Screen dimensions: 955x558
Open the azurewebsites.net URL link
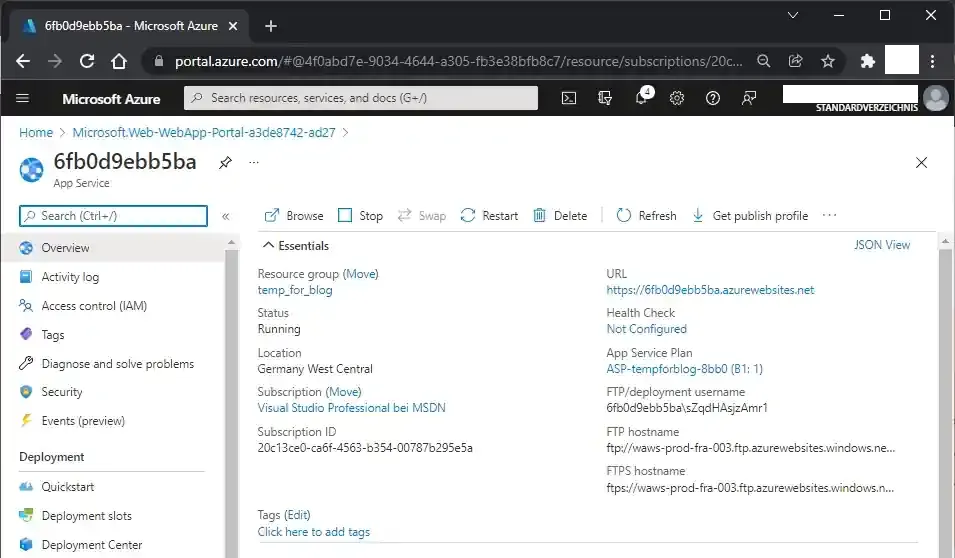click(x=710, y=290)
